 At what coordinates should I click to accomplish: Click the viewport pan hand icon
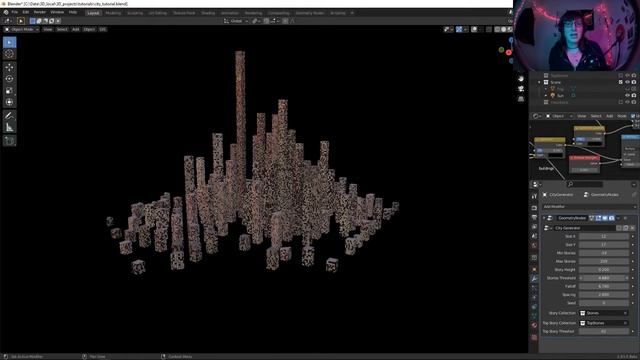tap(521, 78)
